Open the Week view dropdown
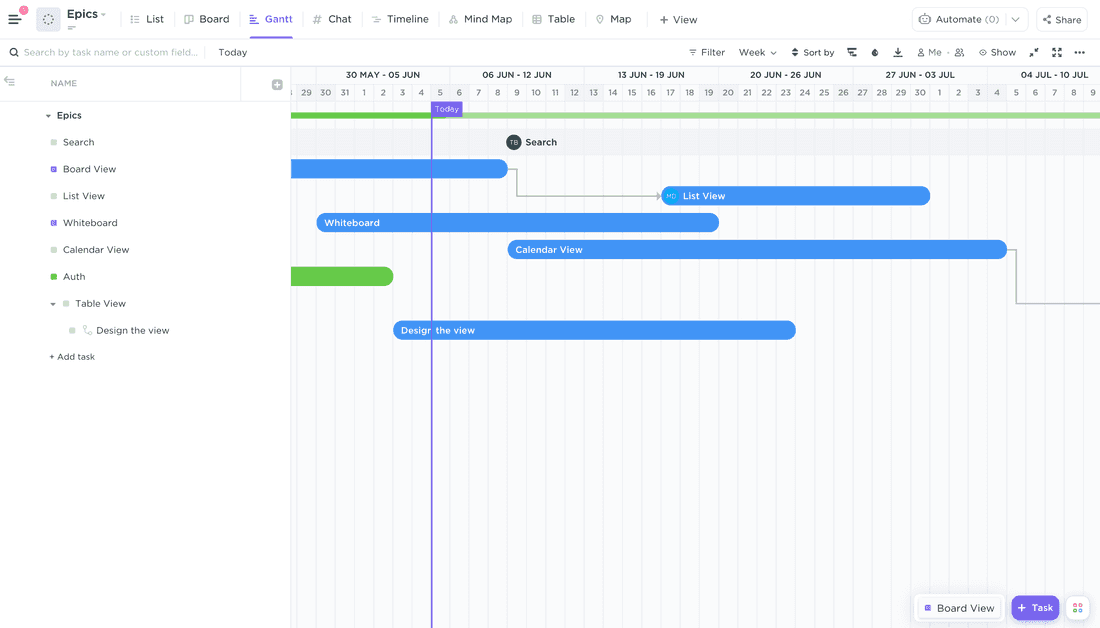1100x628 pixels. [757, 51]
